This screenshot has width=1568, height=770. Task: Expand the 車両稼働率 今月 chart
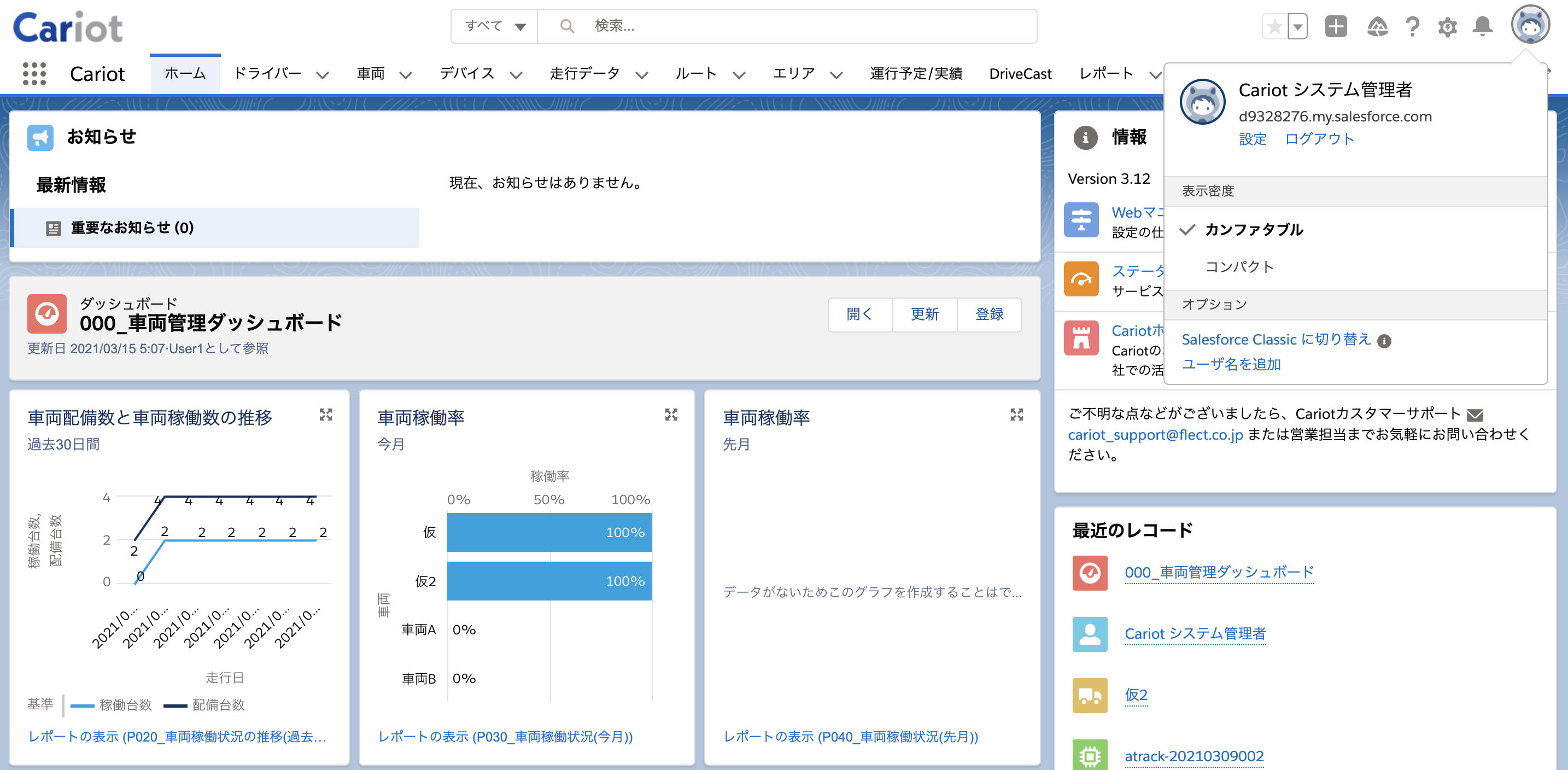[671, 415]
